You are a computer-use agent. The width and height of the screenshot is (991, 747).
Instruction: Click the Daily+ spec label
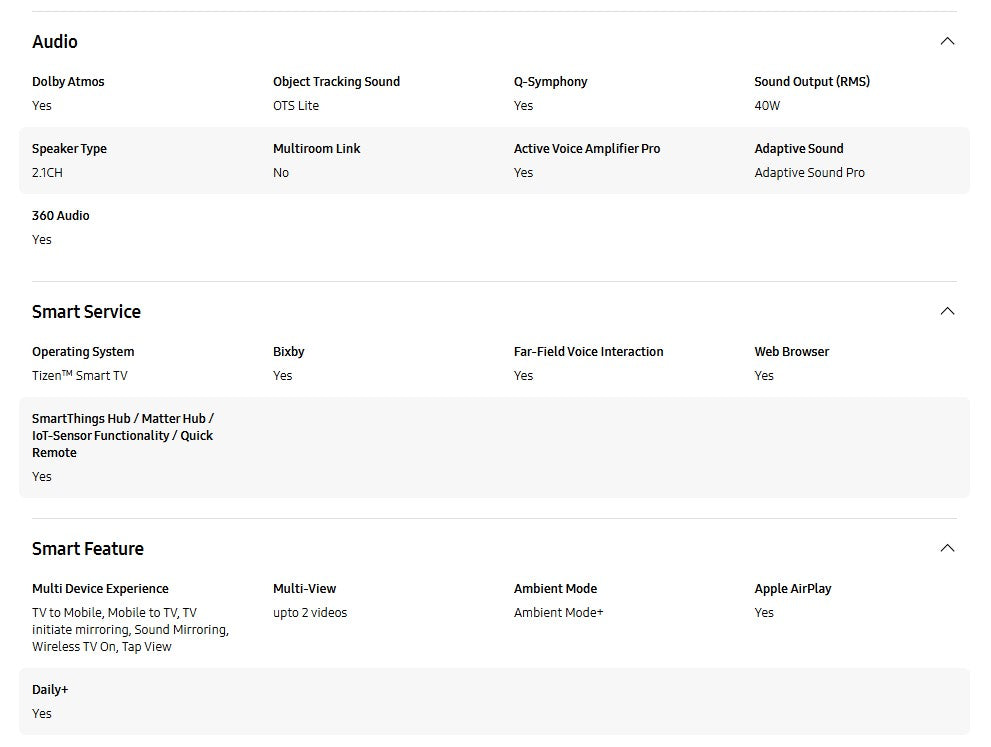(50, 690)
